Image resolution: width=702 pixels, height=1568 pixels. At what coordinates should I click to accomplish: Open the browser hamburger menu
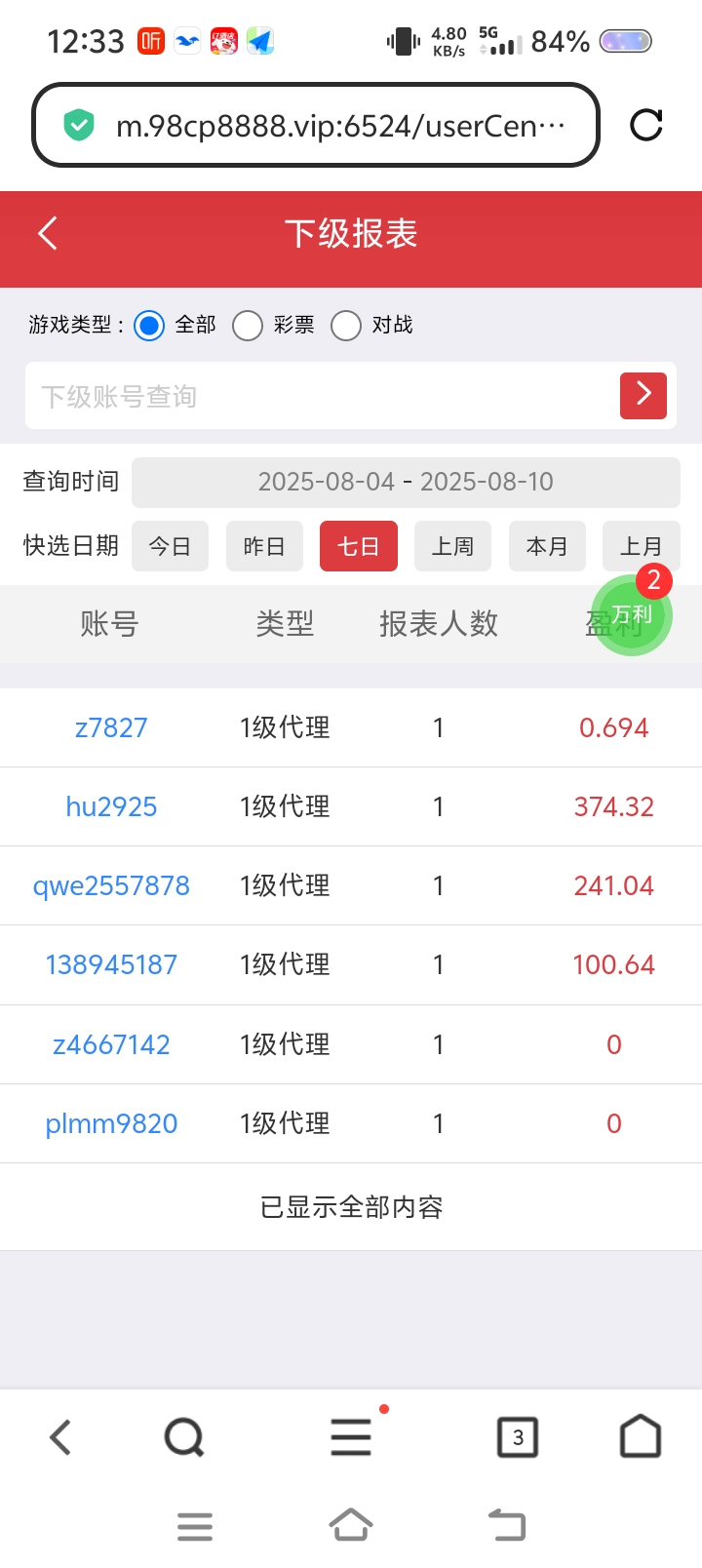click(x=351, y=1436)
